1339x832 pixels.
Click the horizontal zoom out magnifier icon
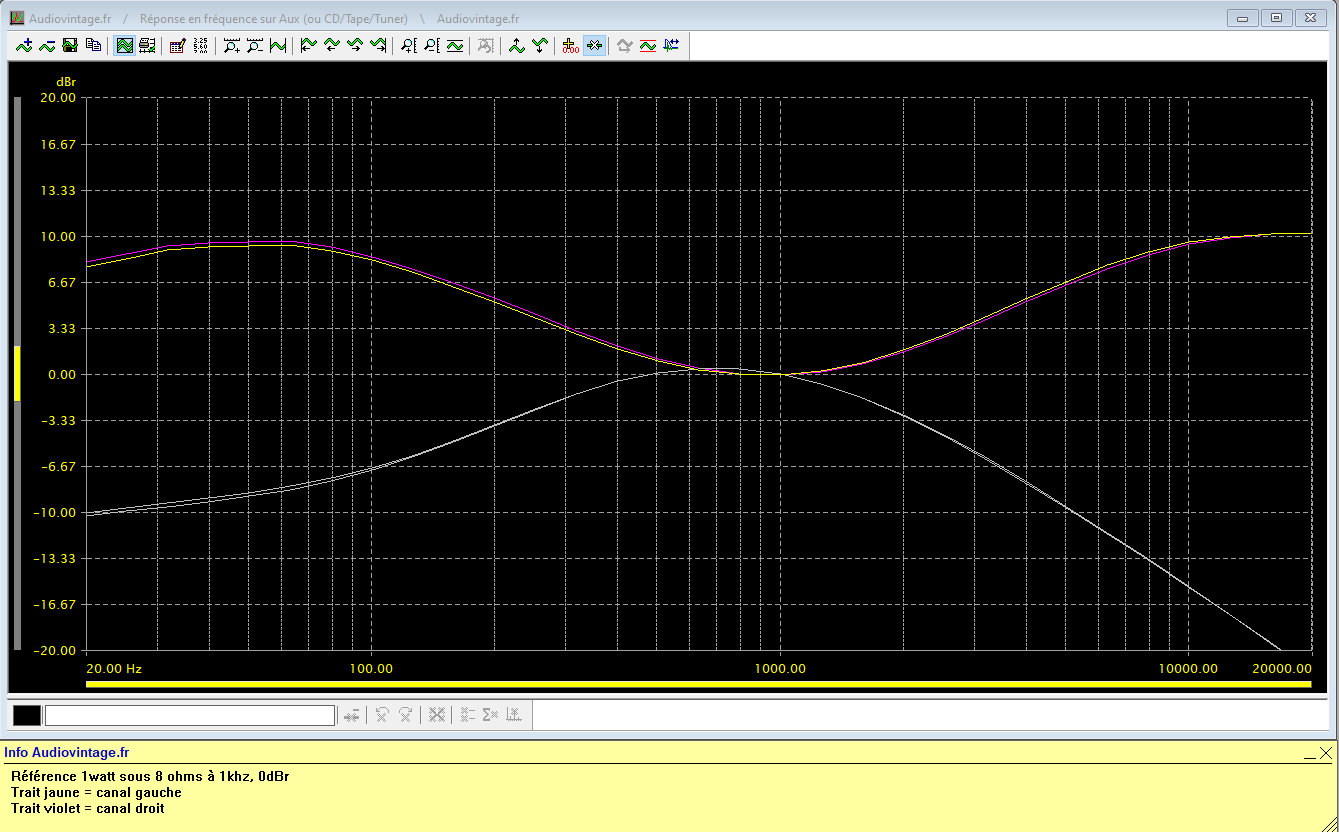click(x=254, y=45)
